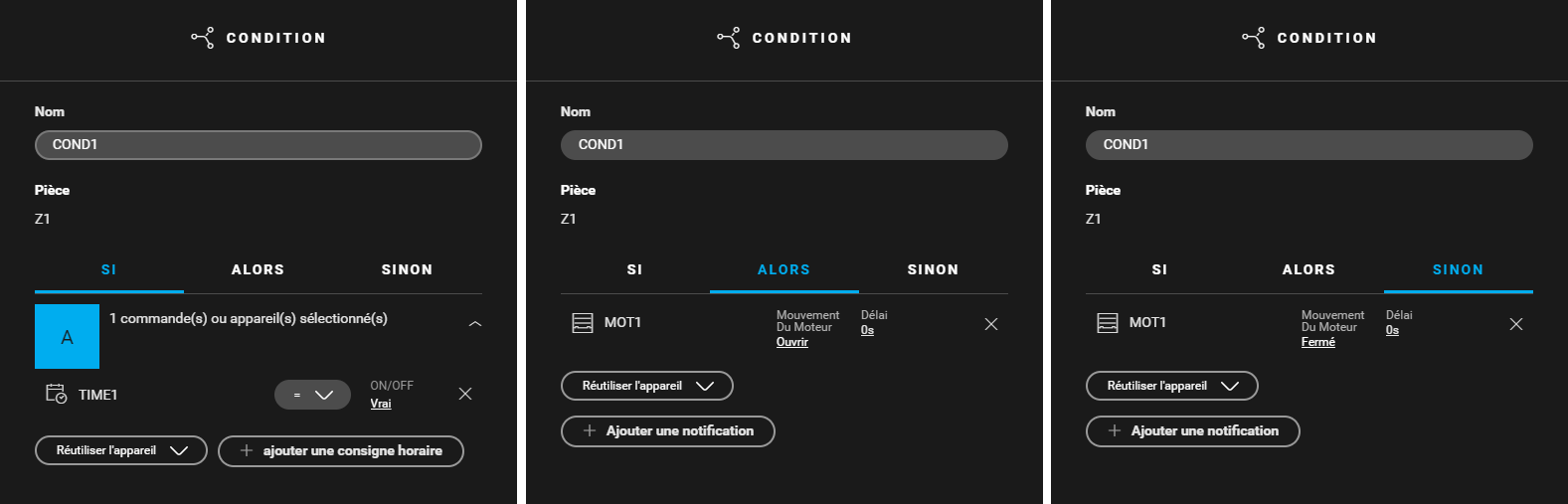The width and height of the screenshot is (1568, 504).
Task: Delete the MOT1 Ouvrir action with the X
Action: tap(991, 324)
